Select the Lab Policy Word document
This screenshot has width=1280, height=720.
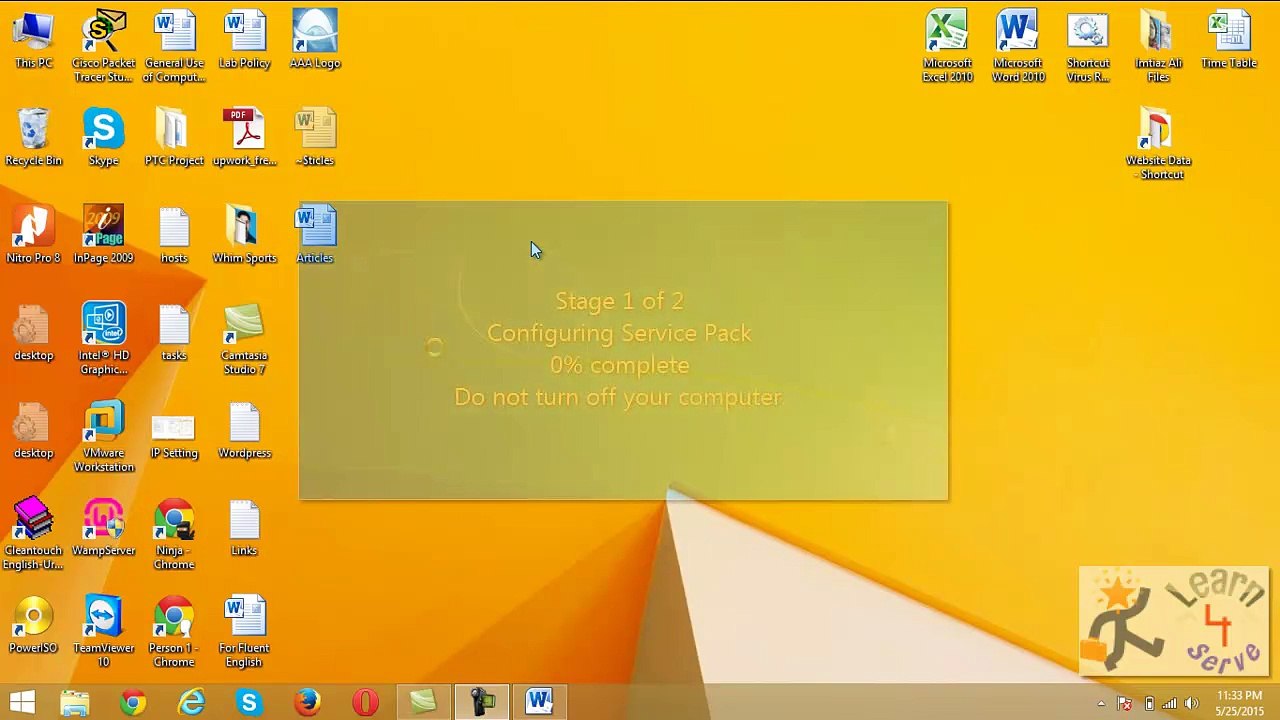click(x=244, y=40)
